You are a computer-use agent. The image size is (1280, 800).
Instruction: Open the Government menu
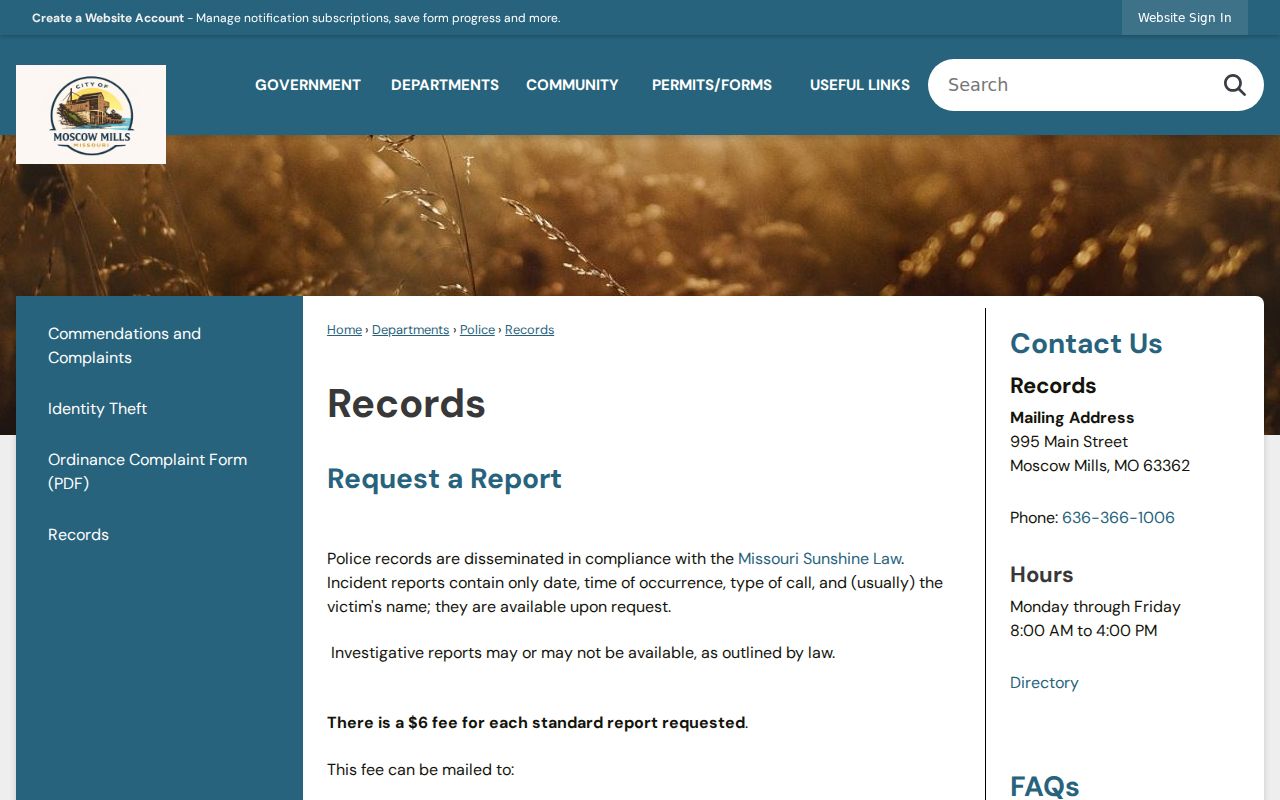(x=308, y=85)
